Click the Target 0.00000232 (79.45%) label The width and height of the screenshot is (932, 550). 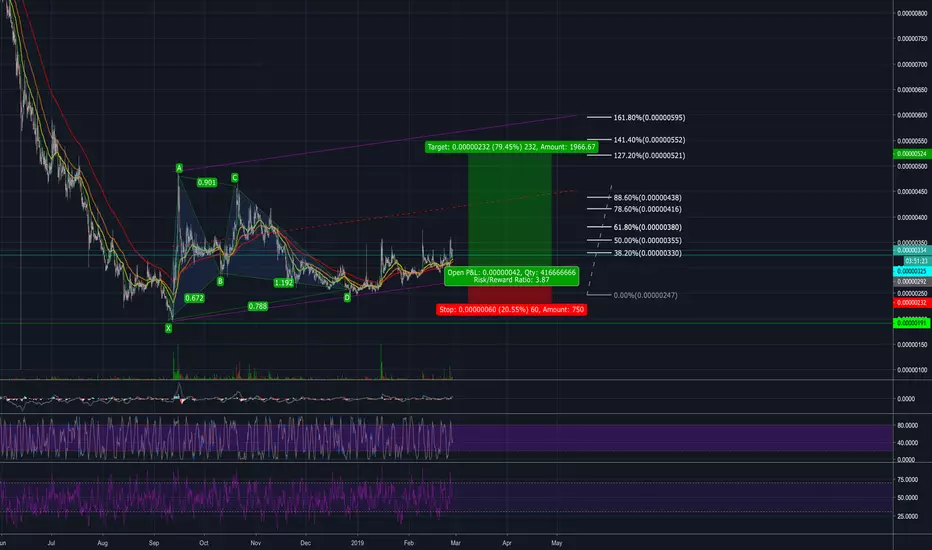(x=511, y=147)
